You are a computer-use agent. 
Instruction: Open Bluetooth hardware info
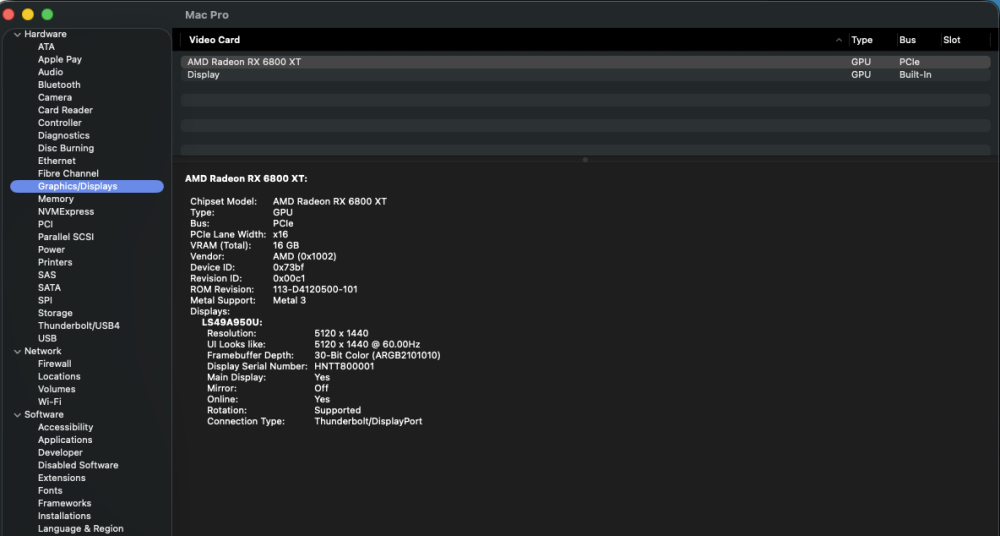pyautogui.click(x=59, y=85)
